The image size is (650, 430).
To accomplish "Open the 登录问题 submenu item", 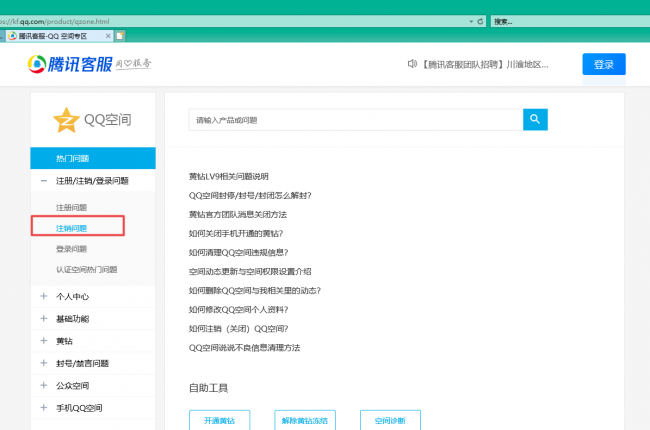I will (71, 249).
